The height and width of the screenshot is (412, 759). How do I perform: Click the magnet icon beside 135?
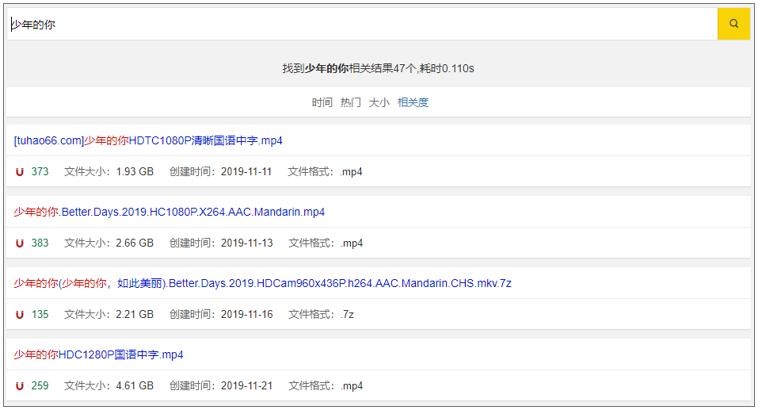19,315
